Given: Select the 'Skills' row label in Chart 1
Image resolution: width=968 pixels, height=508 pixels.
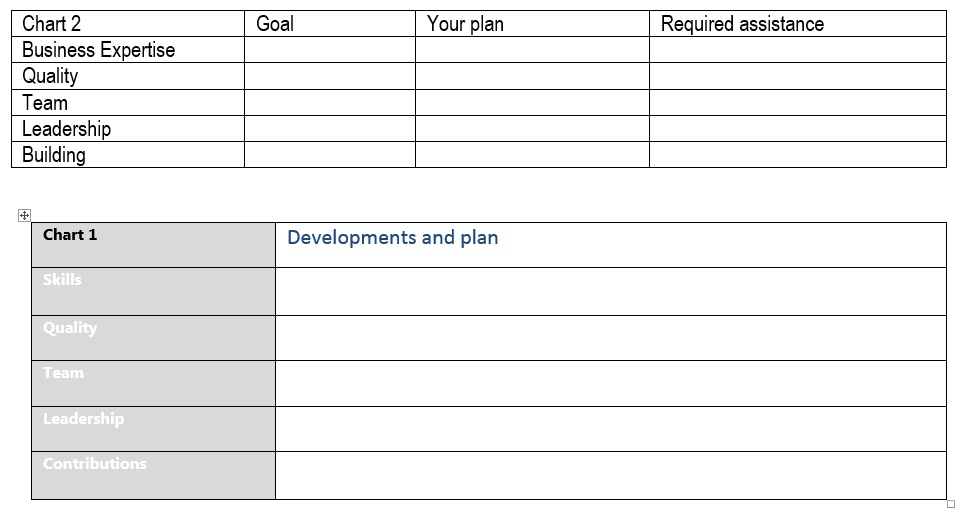Looking at the screenshot, I should point(62,280).
